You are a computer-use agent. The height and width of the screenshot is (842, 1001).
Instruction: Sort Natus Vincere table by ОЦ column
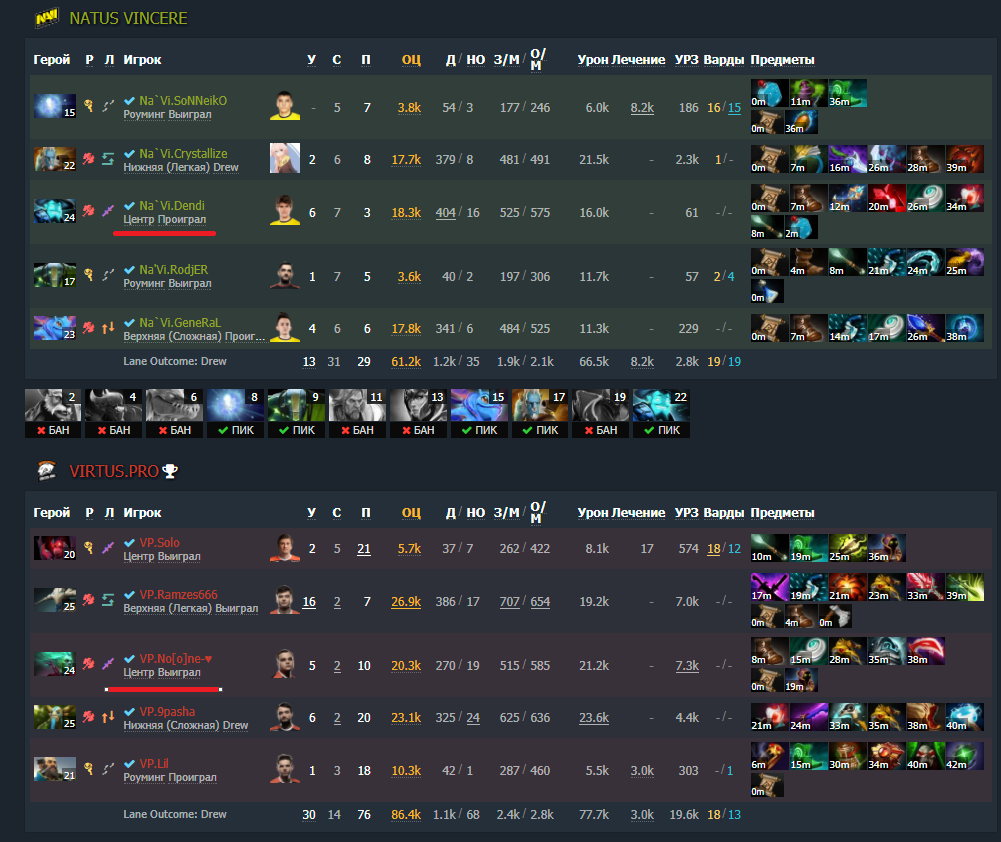pyautogui.click(x=411, y=59)
